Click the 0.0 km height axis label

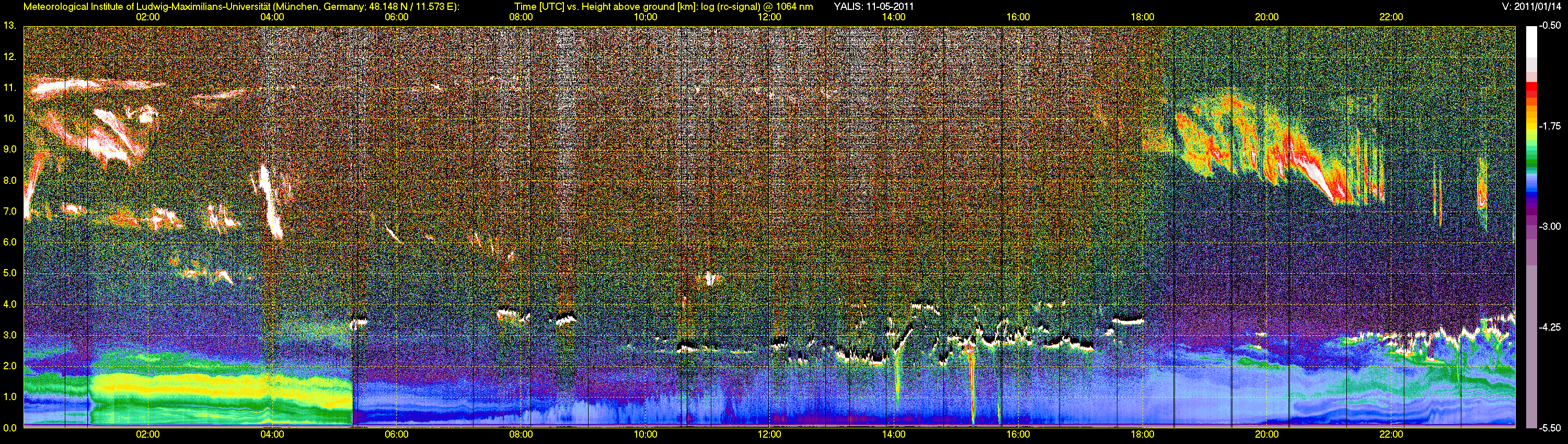coord(10,428)
